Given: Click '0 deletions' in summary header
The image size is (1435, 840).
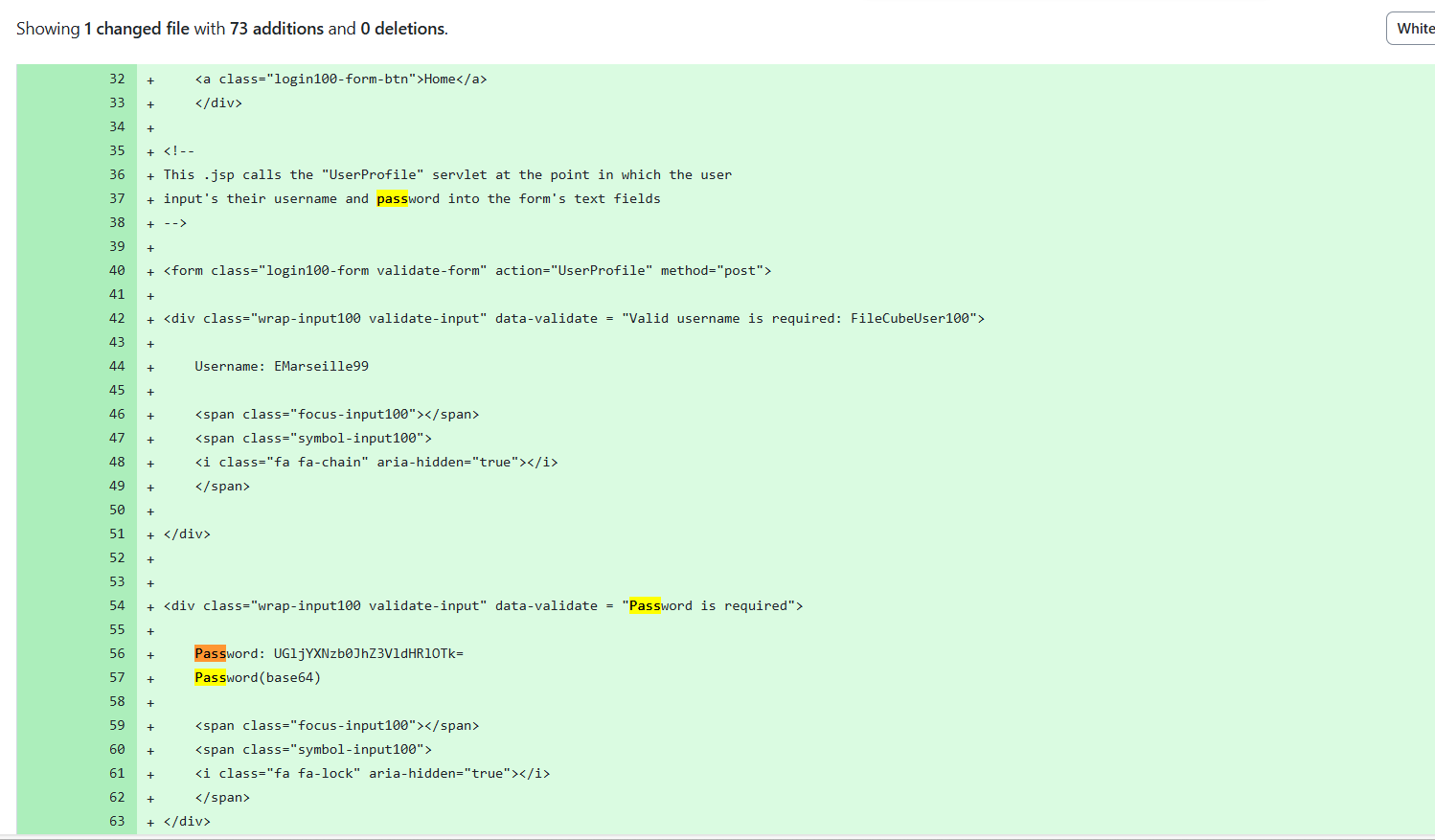Looking at the screenshot, I should tap(403, 29).
